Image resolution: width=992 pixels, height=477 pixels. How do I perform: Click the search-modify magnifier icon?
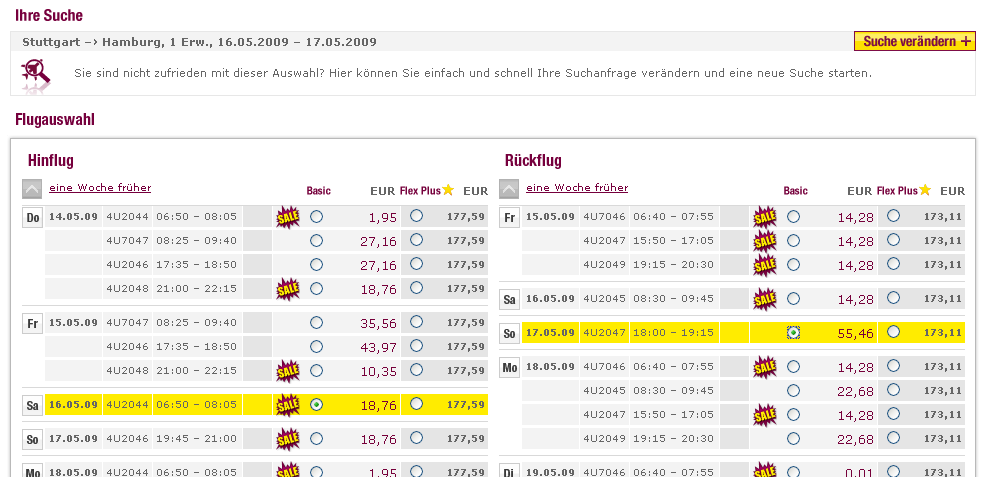click(x=37, y=73)
